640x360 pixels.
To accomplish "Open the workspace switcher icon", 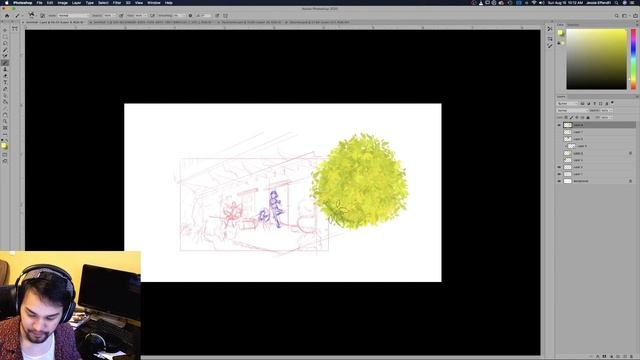I will click(624, 16).
